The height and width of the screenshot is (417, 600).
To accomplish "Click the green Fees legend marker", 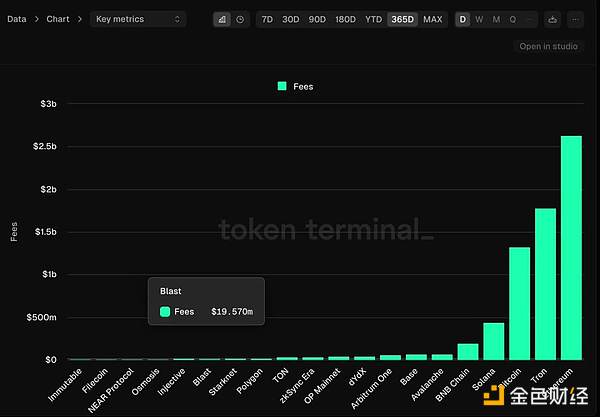I will (x=282, y=87).
